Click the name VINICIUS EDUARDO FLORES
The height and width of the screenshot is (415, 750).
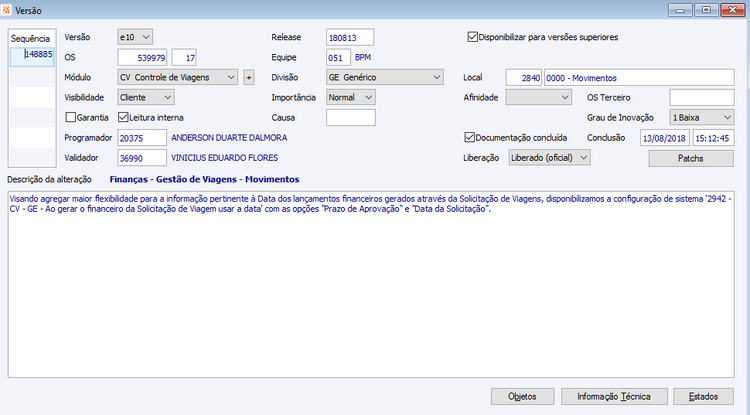(x=224, y=158)
